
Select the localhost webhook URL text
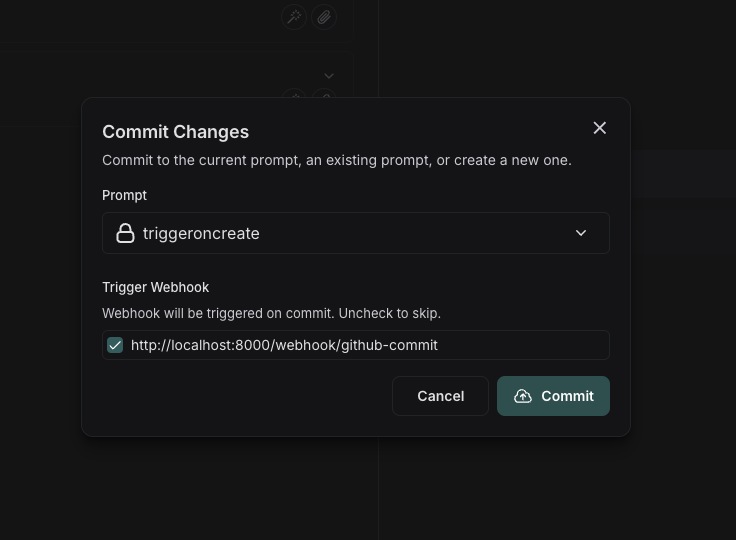coord(284,345)
